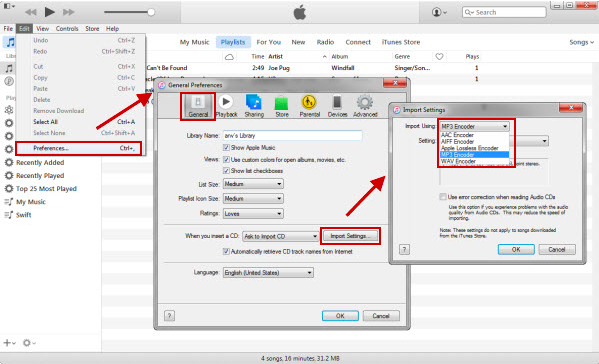Viewport: 599px width, 364px height.
Task: Toggle custom colors for open albums checkbox
Action: click(226, 160)
